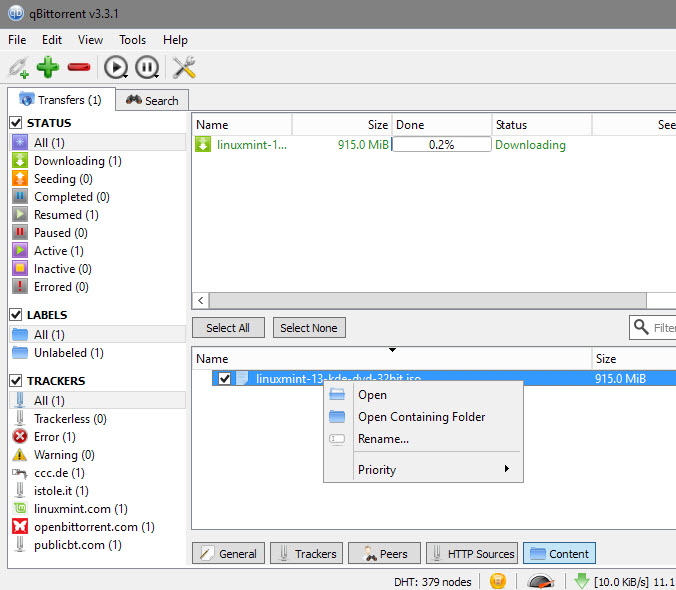Open the Trackers properties tab
This screenshot has height=590, width=676.
306,553
